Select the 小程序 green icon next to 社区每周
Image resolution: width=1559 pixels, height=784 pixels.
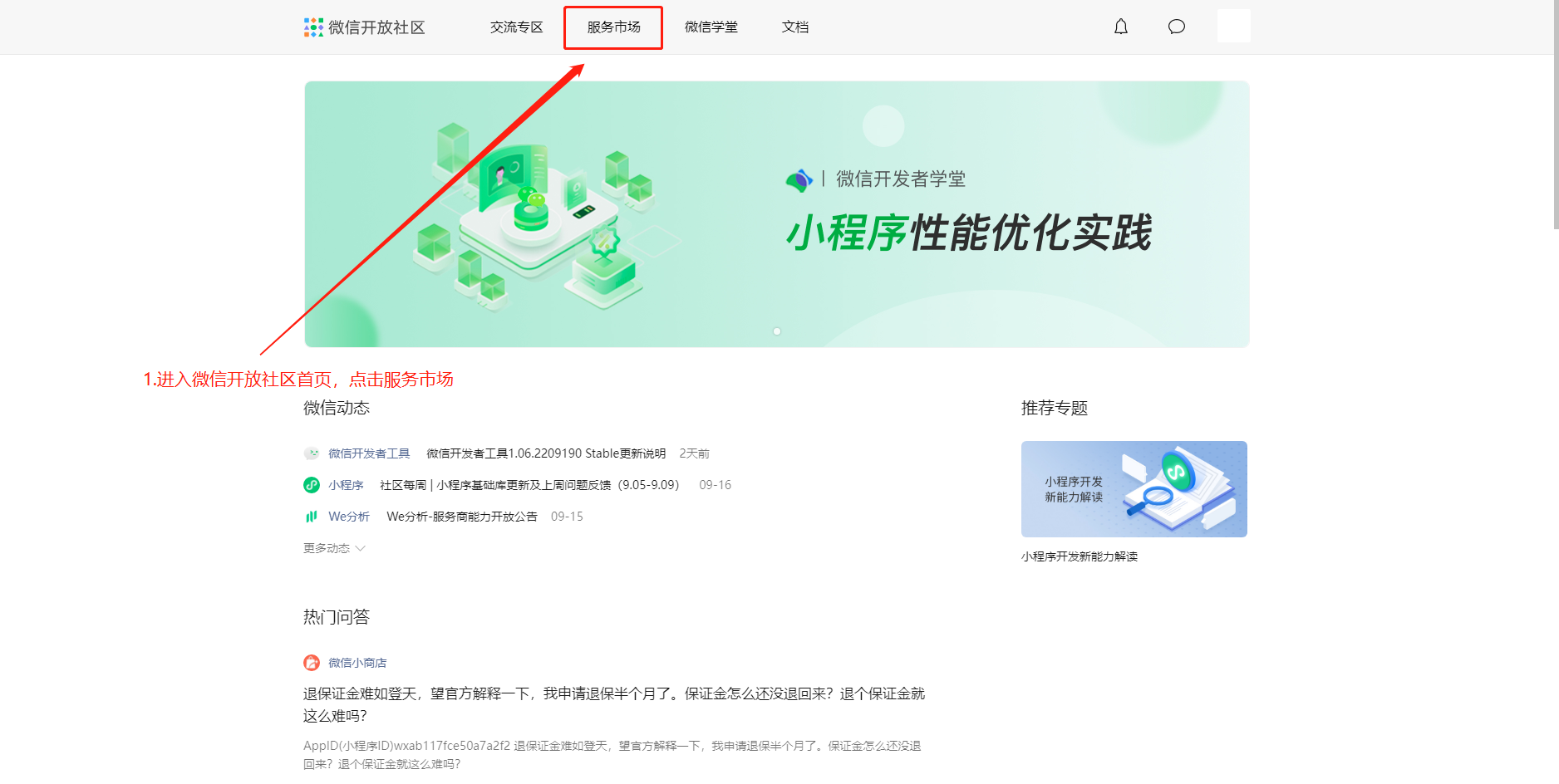pyautogui.click(x=311, y=484)
